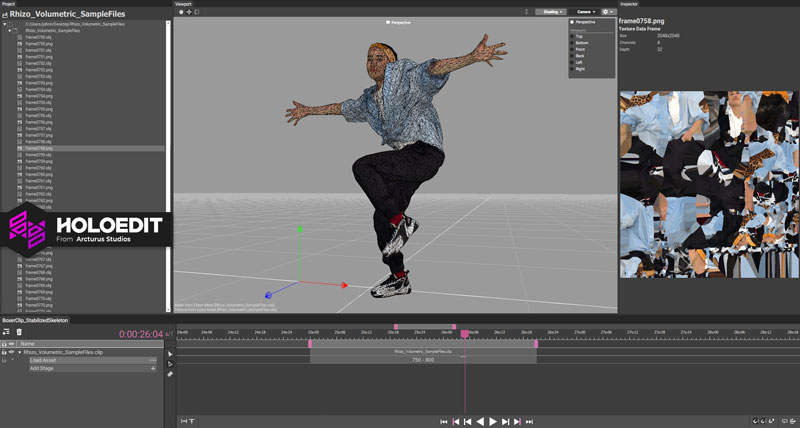Click the trash icon in the timeline panel
This screenshot has width=800, height=428.
click(x=18, y=332)
